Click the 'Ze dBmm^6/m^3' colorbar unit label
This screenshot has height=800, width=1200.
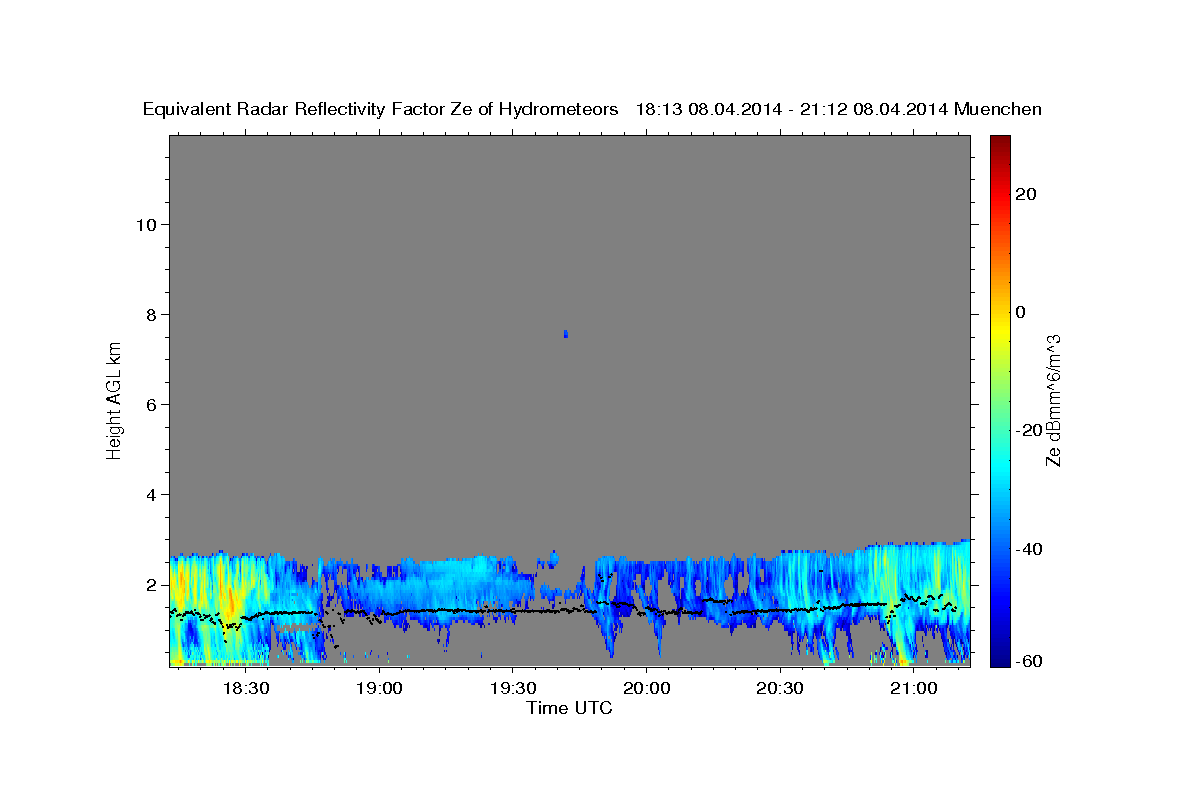pos(1053,400)
